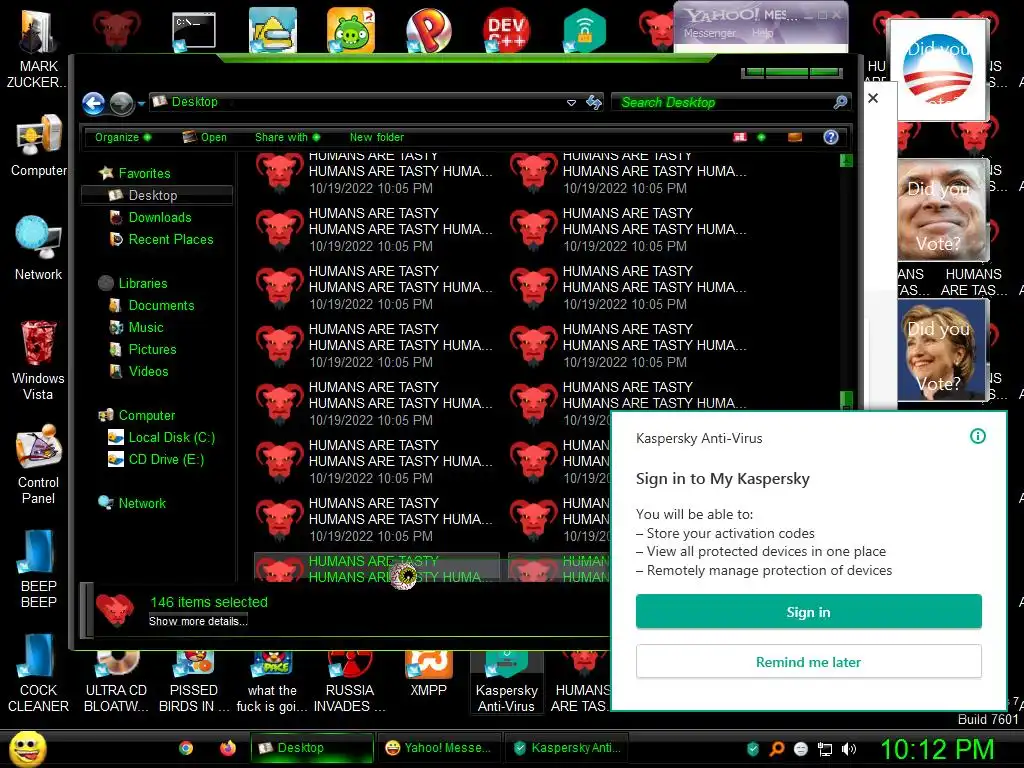Select Control Panel desktop icon

point(39,465)
